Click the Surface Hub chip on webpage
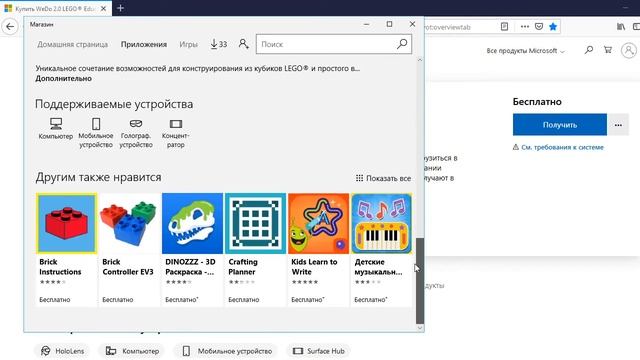This screenshot has width=640, height=360. (319, 351)
